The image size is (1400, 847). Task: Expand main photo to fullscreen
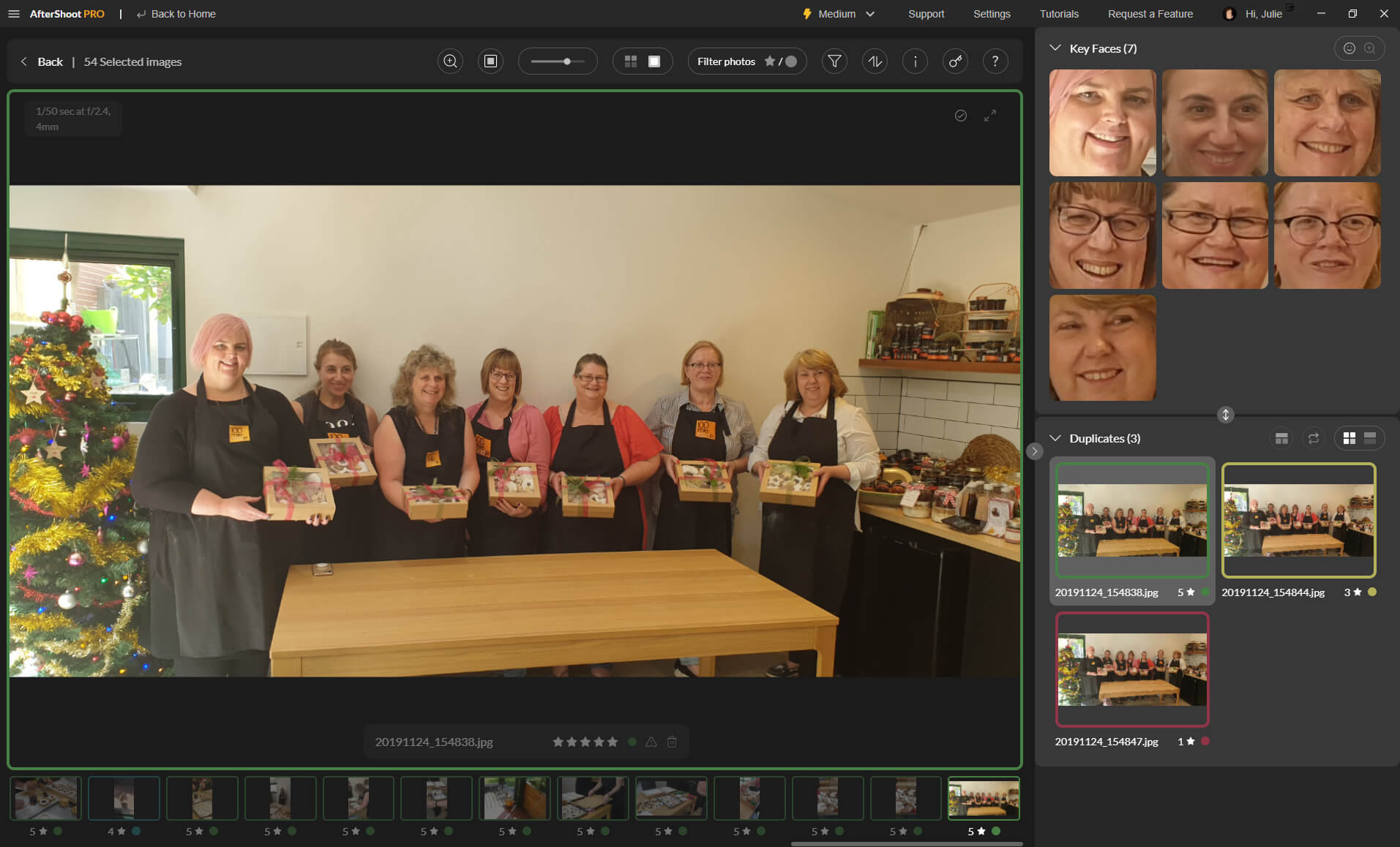[990, 116]
